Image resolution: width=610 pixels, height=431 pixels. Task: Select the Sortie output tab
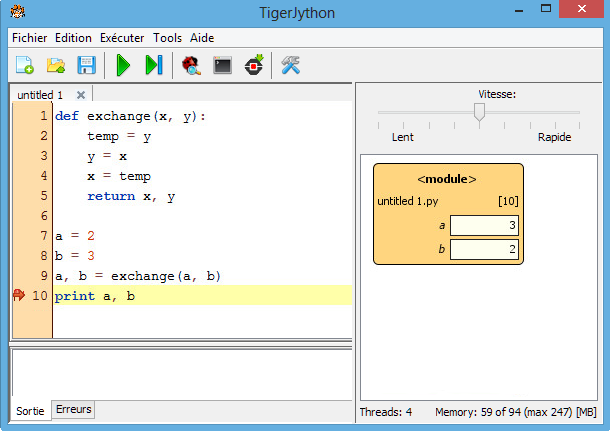(x=30, y=410)
